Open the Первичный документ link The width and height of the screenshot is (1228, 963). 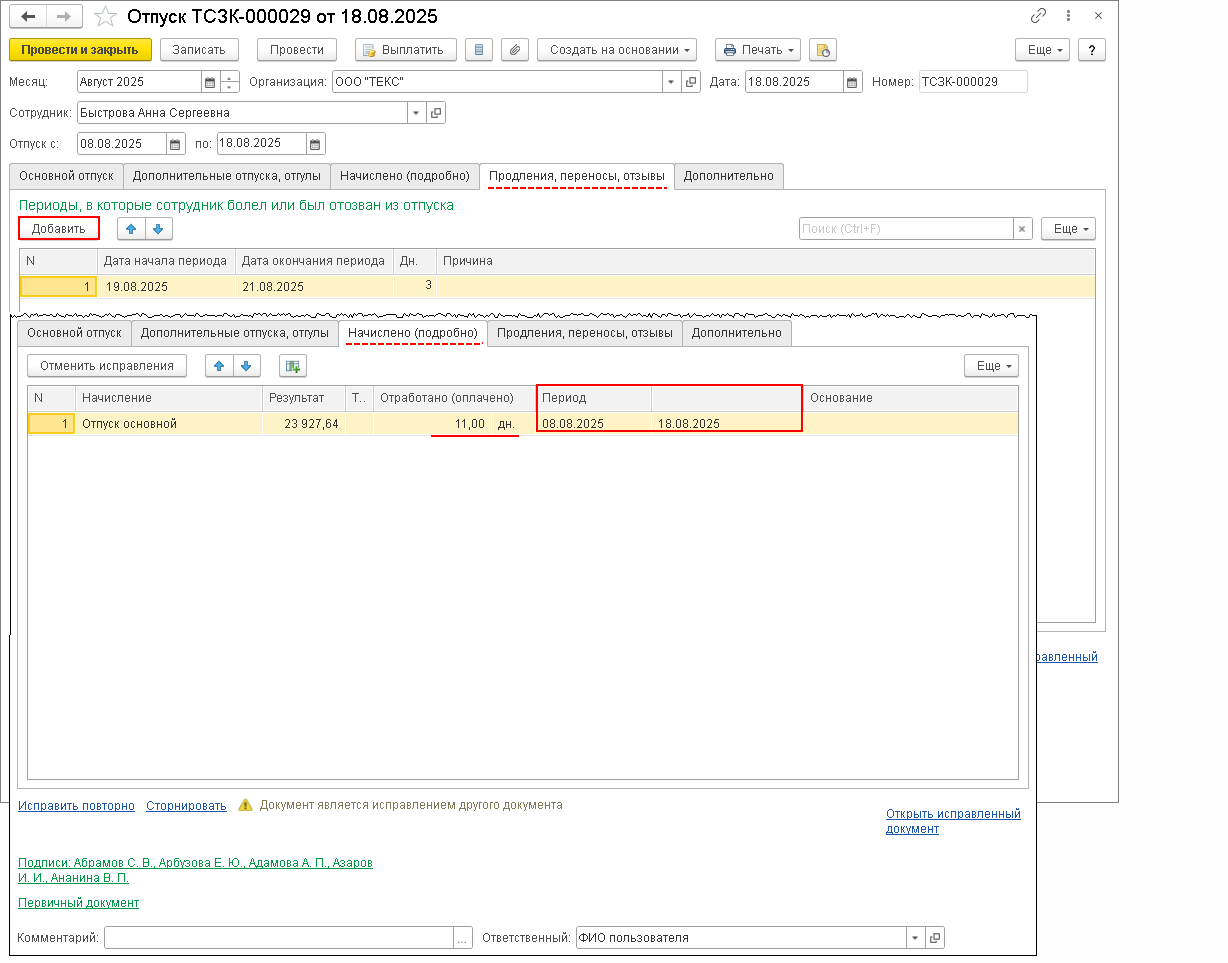pyautogui.click(x=78, y=903)
